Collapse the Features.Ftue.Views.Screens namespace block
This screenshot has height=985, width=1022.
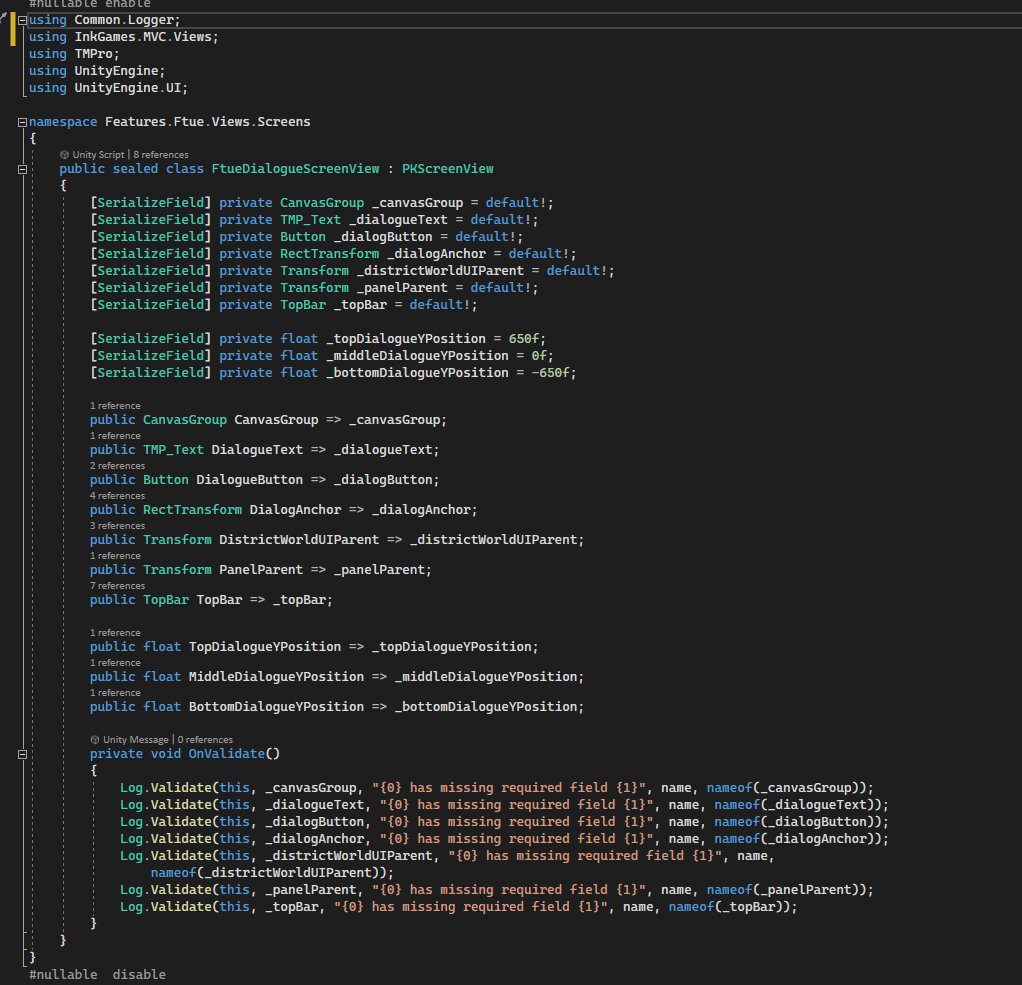[x=22, y=122]
